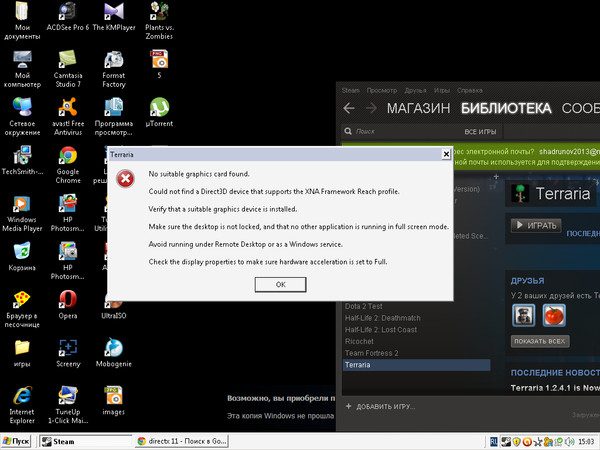This screenshot has height=450, width=600.
Task: Open the ВСЕ ИГРЫ filter dropdown
Action: tap(480, 132)
